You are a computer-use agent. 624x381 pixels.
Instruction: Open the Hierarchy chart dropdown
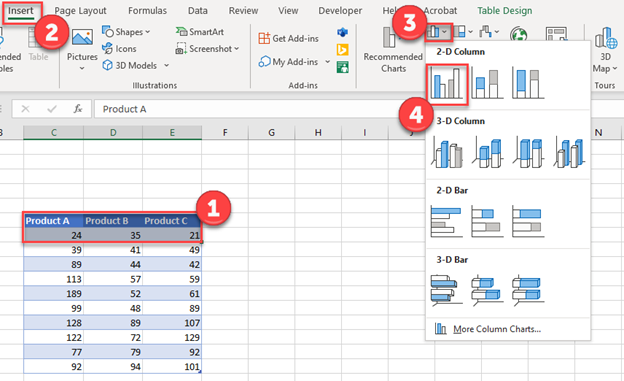(463, 32)
